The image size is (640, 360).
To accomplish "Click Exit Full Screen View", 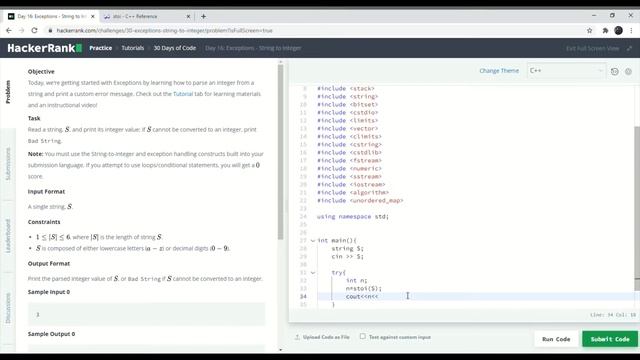I will coord(592,48).
